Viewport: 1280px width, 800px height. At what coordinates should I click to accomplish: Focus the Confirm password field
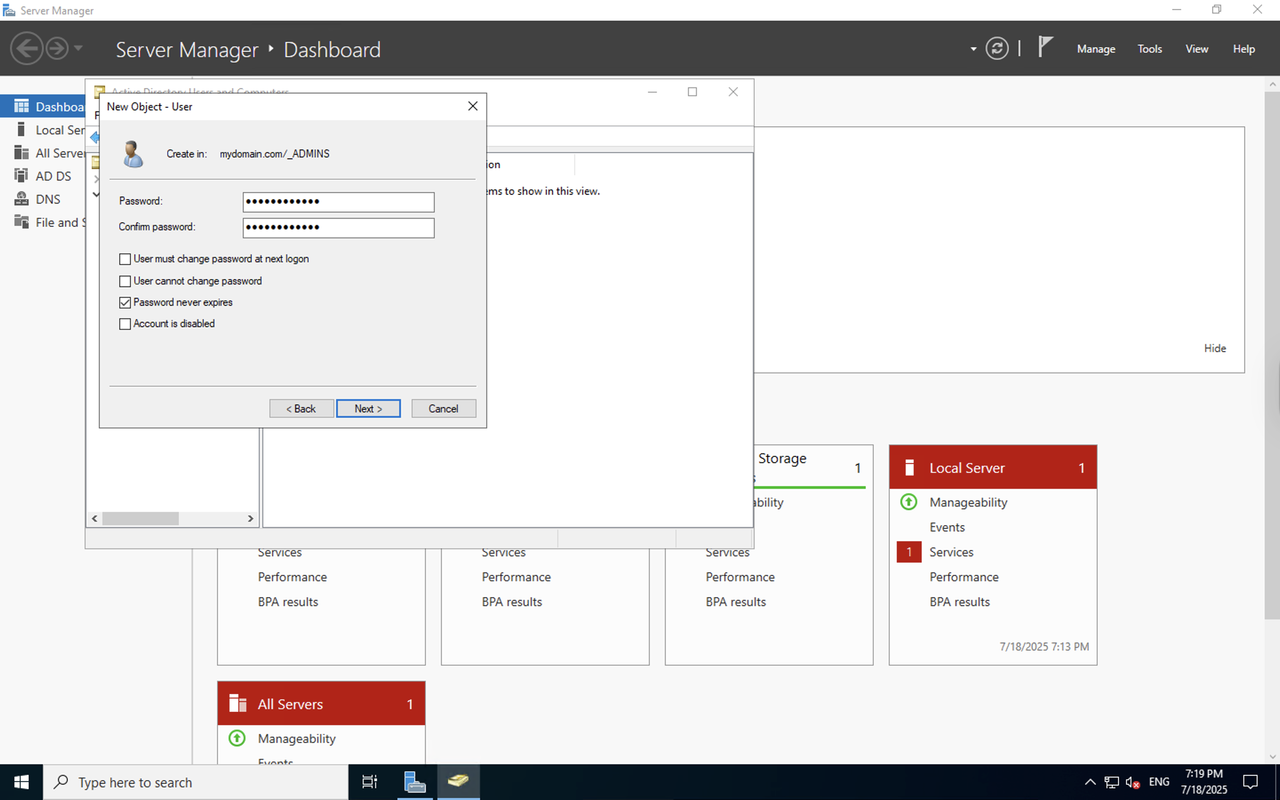click(x=338, y=228)
